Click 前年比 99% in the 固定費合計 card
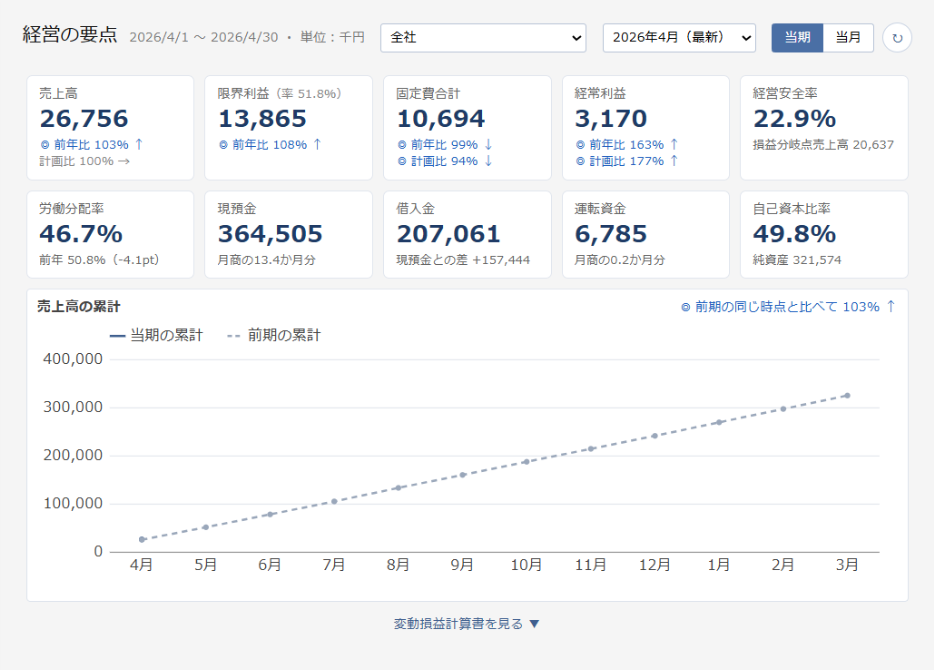Image resolution: width=934 pixels, height=670 pixels. click(444, 144)
